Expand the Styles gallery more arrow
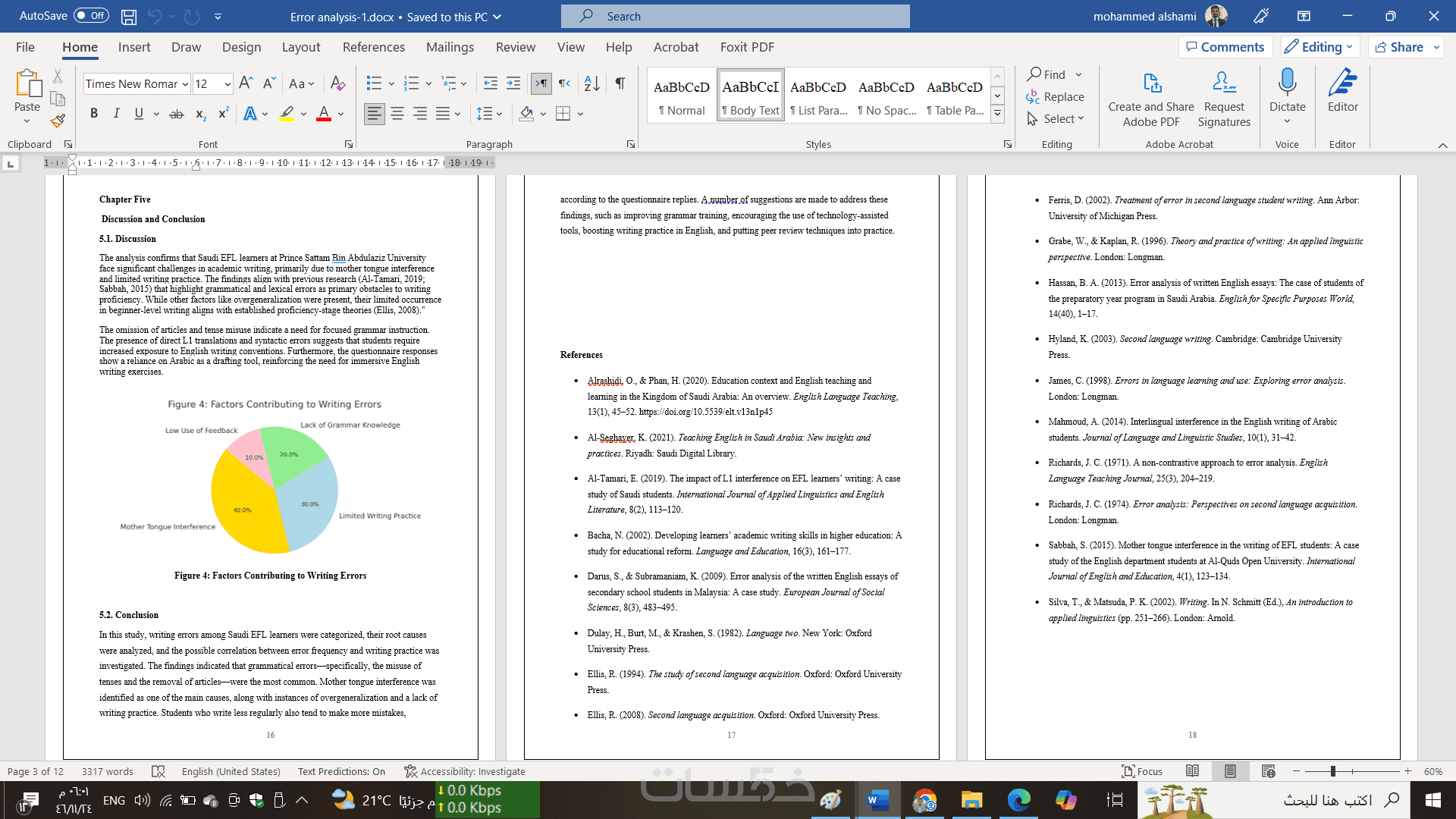 998,114
